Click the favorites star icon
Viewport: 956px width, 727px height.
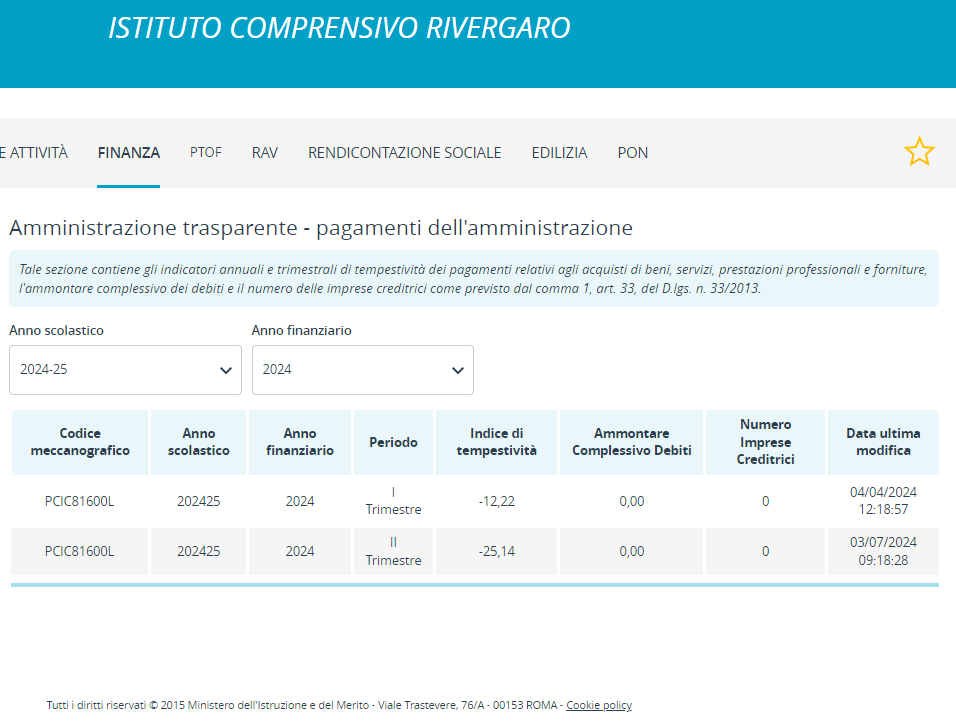(918, 152)
